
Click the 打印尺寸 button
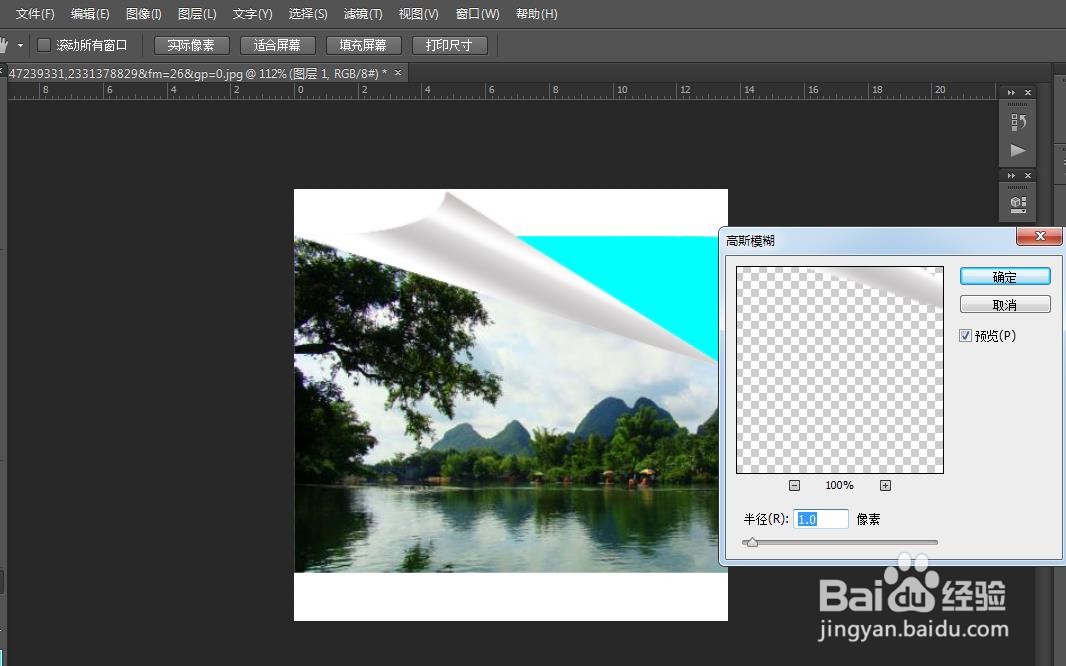pyautogui.click(x=449, y=46)
